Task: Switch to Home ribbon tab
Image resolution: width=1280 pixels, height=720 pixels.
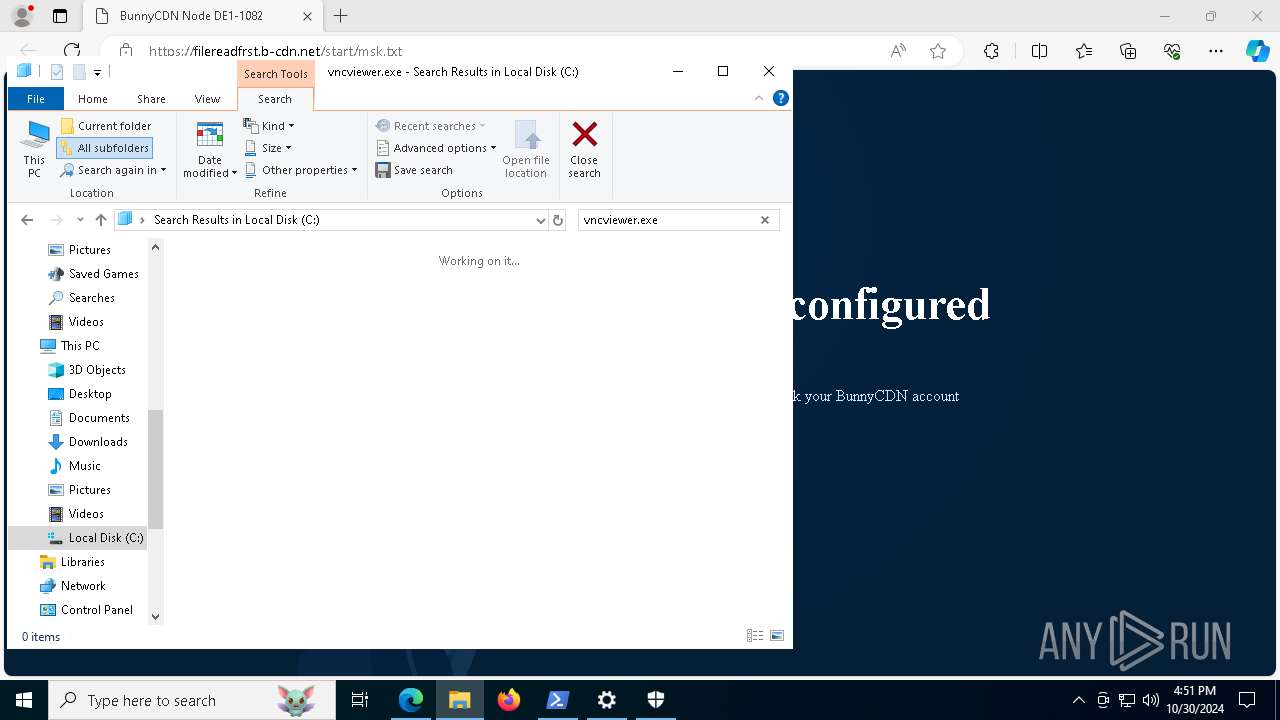Action: pos(92,99)
